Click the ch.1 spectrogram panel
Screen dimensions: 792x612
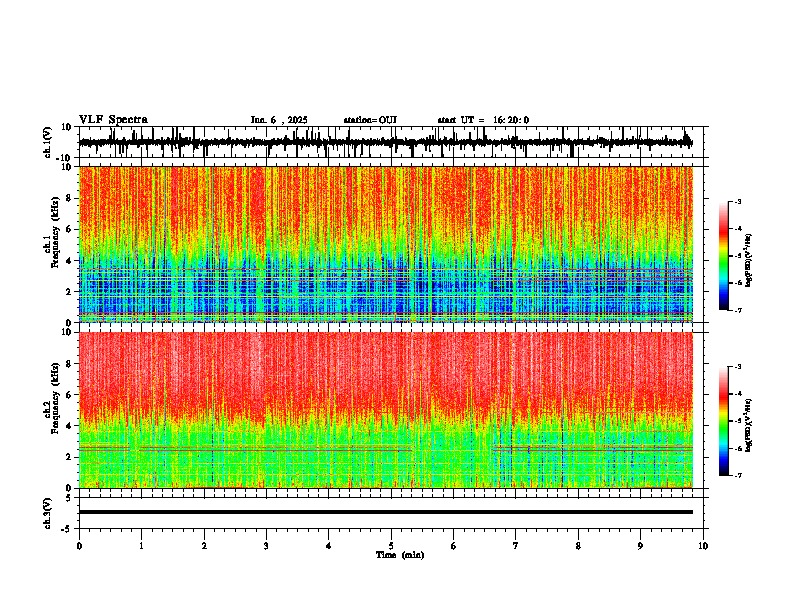[x=385, y=244]
